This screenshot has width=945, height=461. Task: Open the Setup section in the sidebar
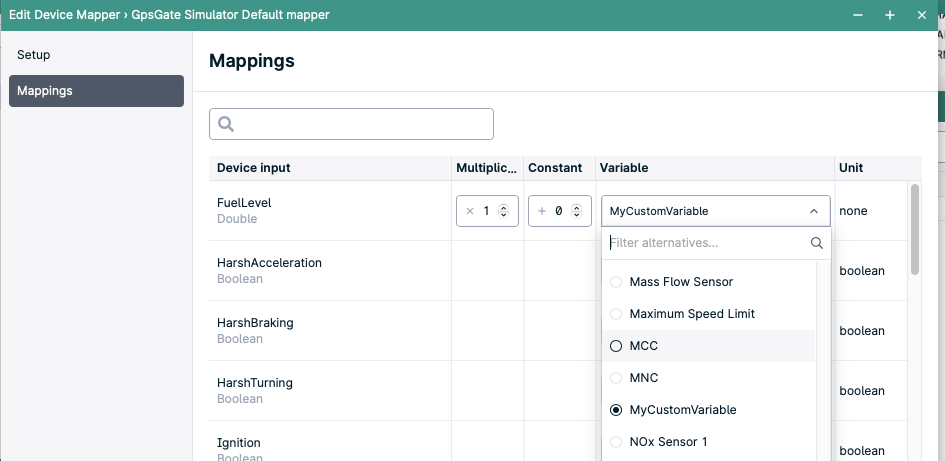point(96,55)
